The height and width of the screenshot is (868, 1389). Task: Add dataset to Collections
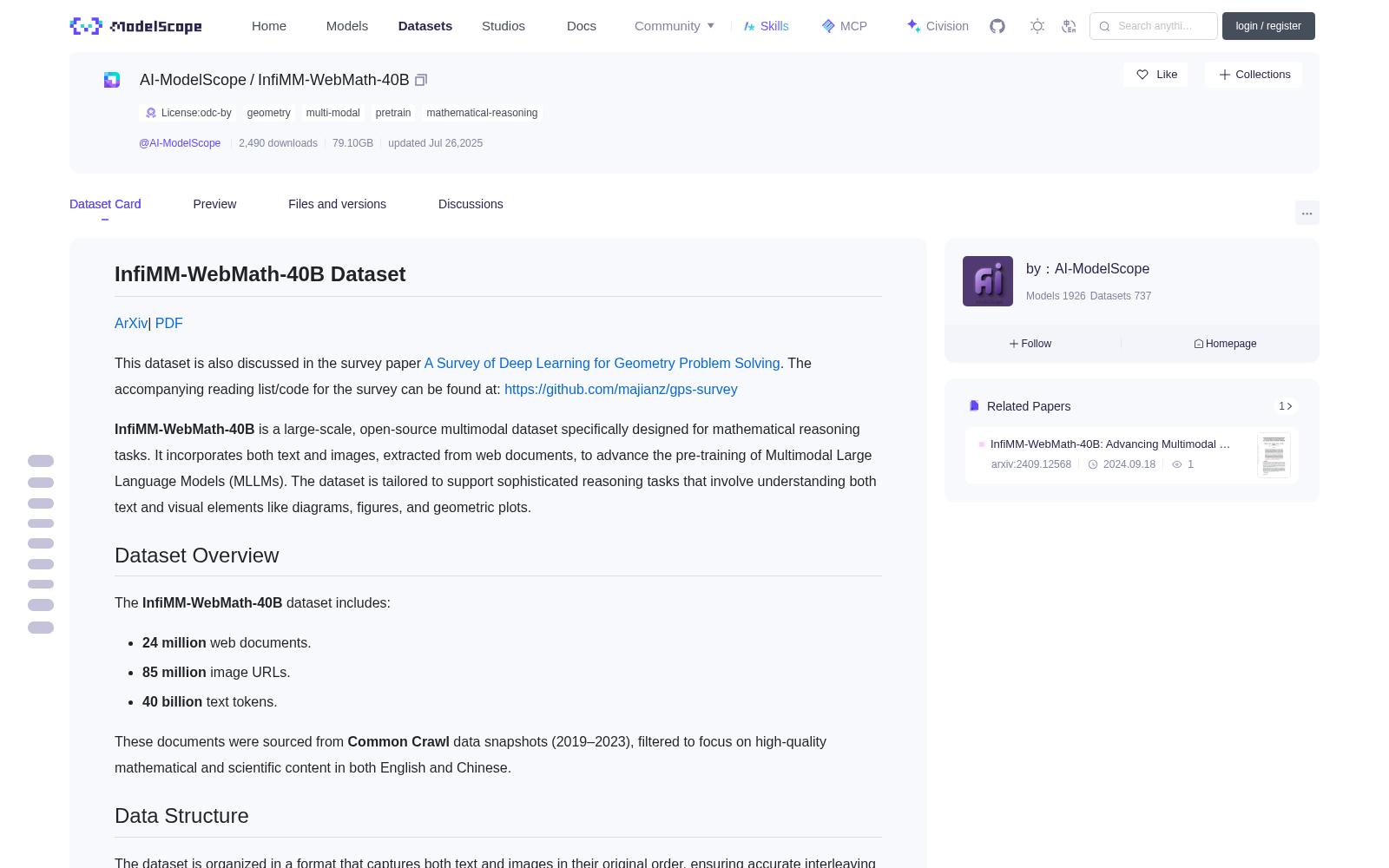[x=1254, y=75]
